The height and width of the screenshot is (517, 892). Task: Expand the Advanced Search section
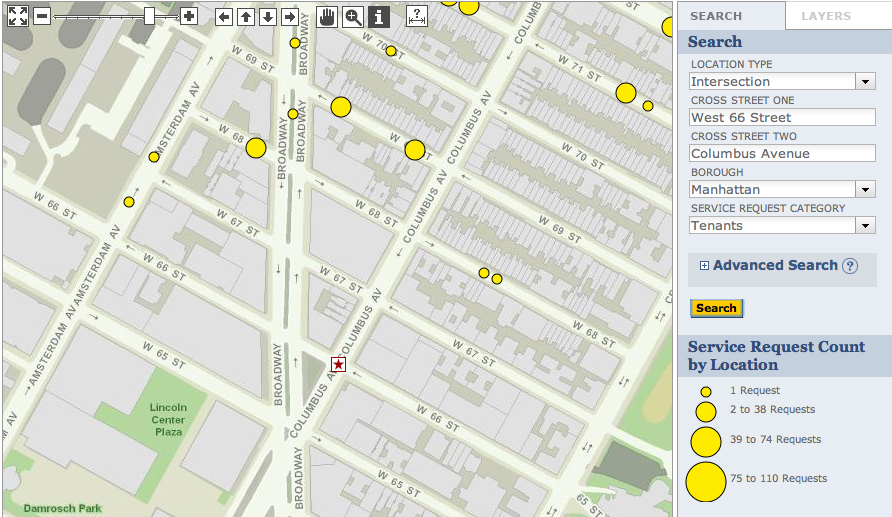pos(704,266)
